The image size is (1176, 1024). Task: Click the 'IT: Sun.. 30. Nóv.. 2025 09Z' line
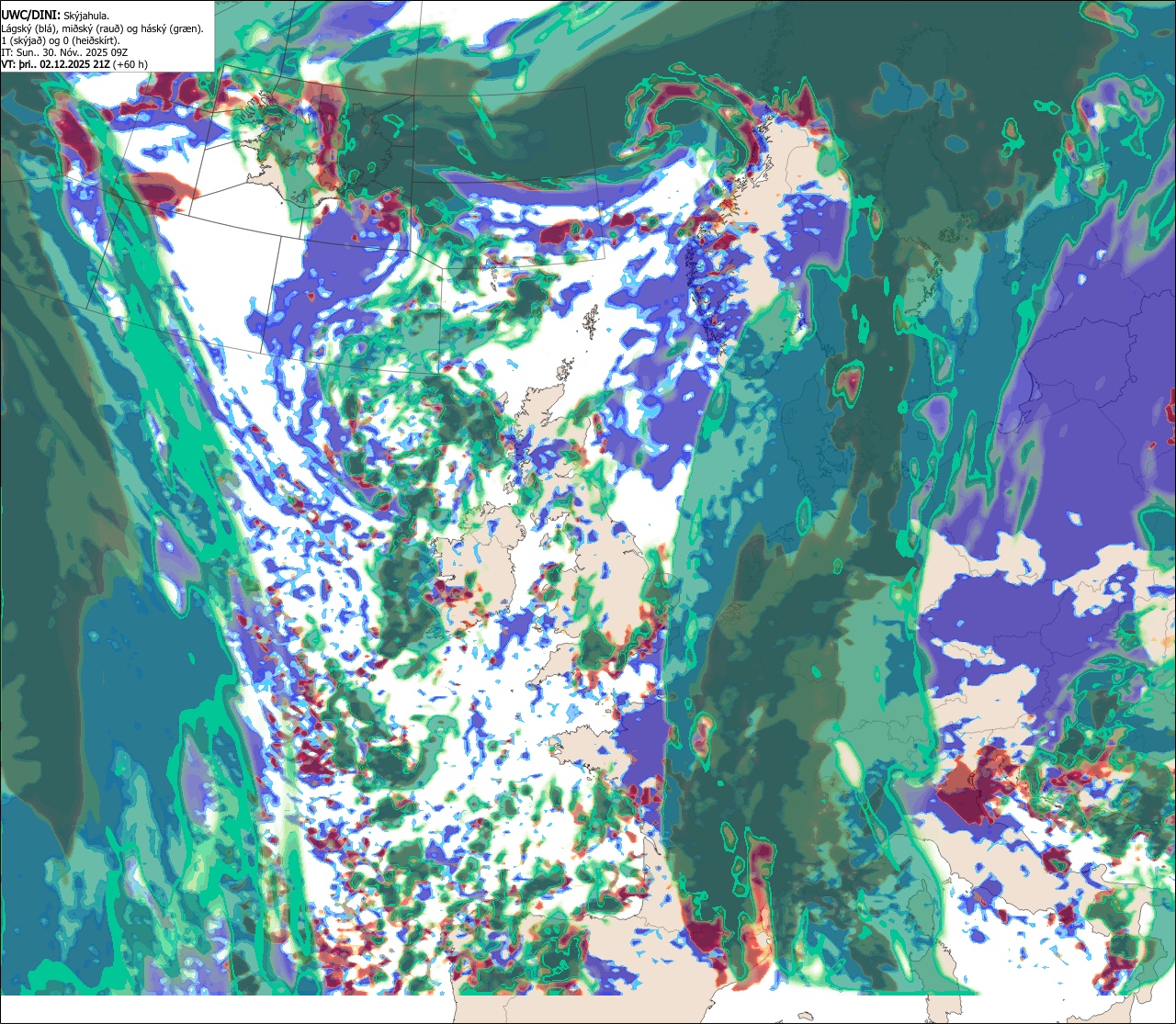coord(66,52)
